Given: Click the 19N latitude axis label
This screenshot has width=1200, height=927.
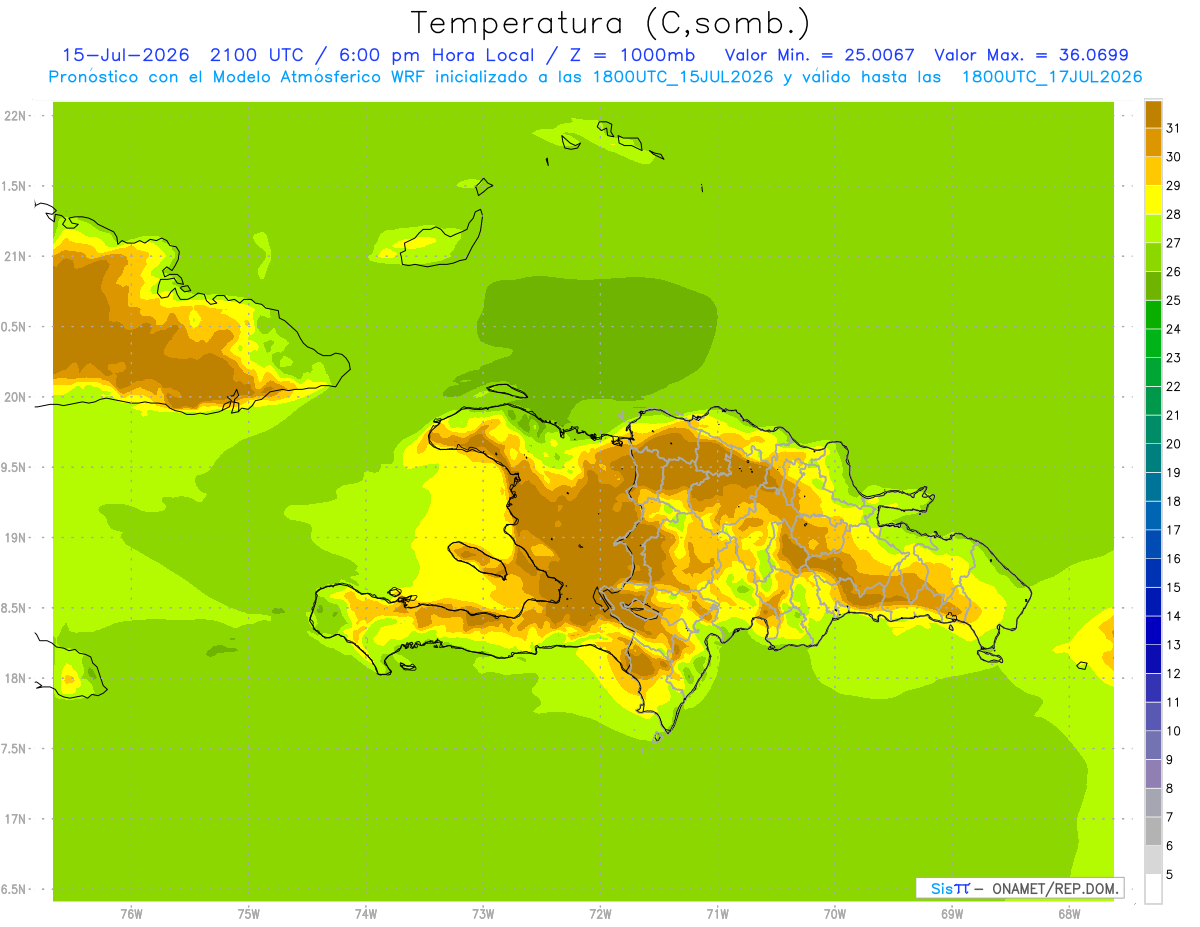Looking at the screenshot, I should click(15, 538).
